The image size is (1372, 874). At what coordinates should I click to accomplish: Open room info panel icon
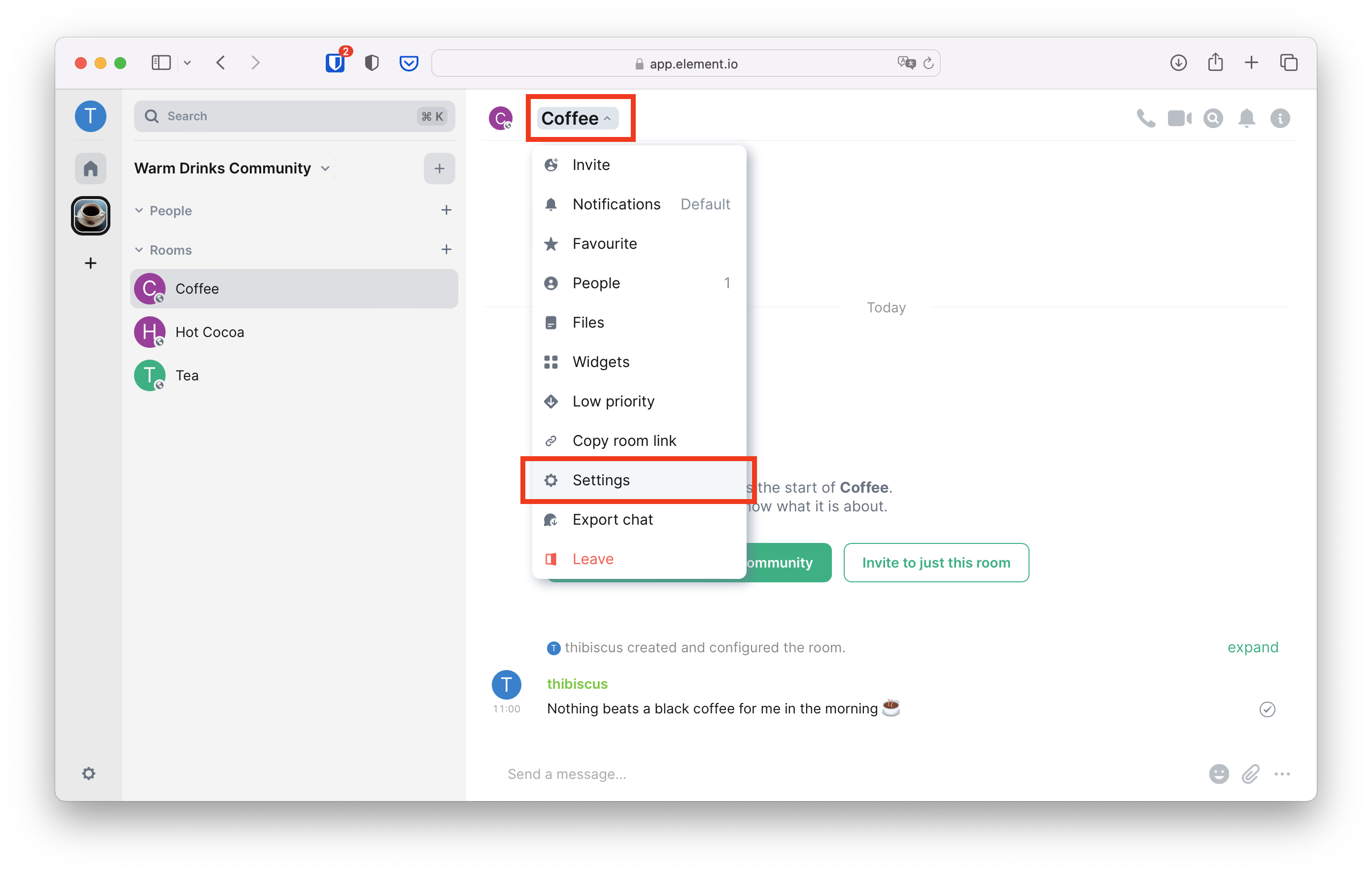(x=1280, y=119)
